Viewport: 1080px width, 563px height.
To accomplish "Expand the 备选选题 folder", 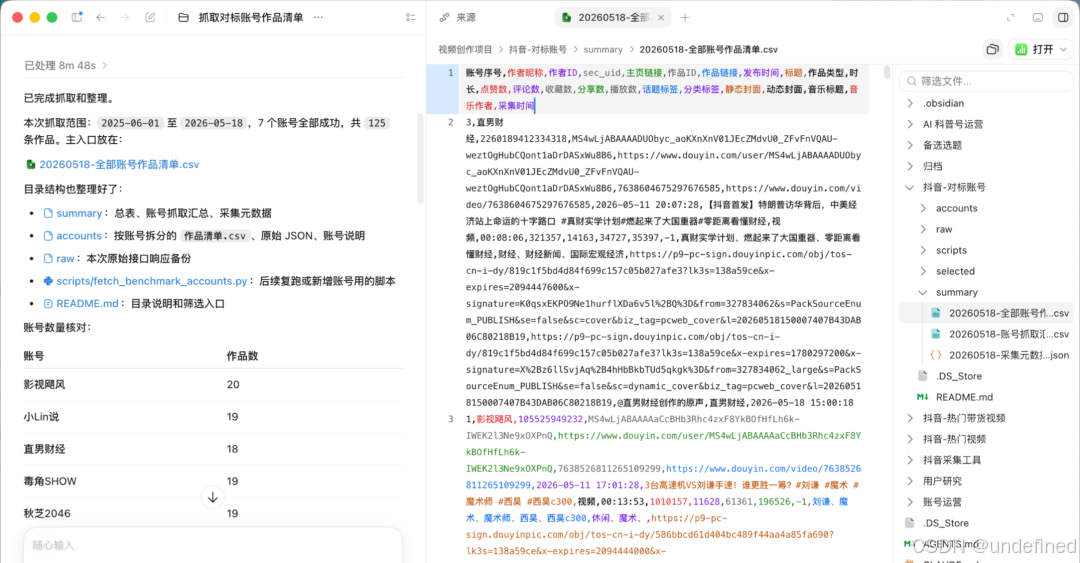I will point(910,145).
